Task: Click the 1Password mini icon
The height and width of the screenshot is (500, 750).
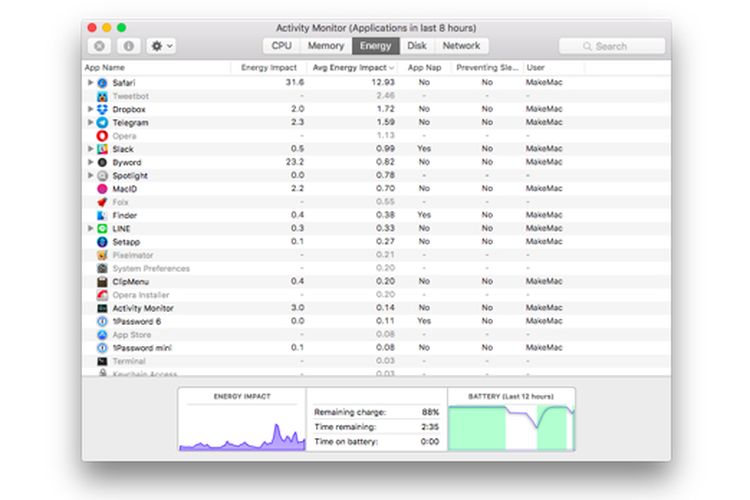Action: [x=102, y=348]
